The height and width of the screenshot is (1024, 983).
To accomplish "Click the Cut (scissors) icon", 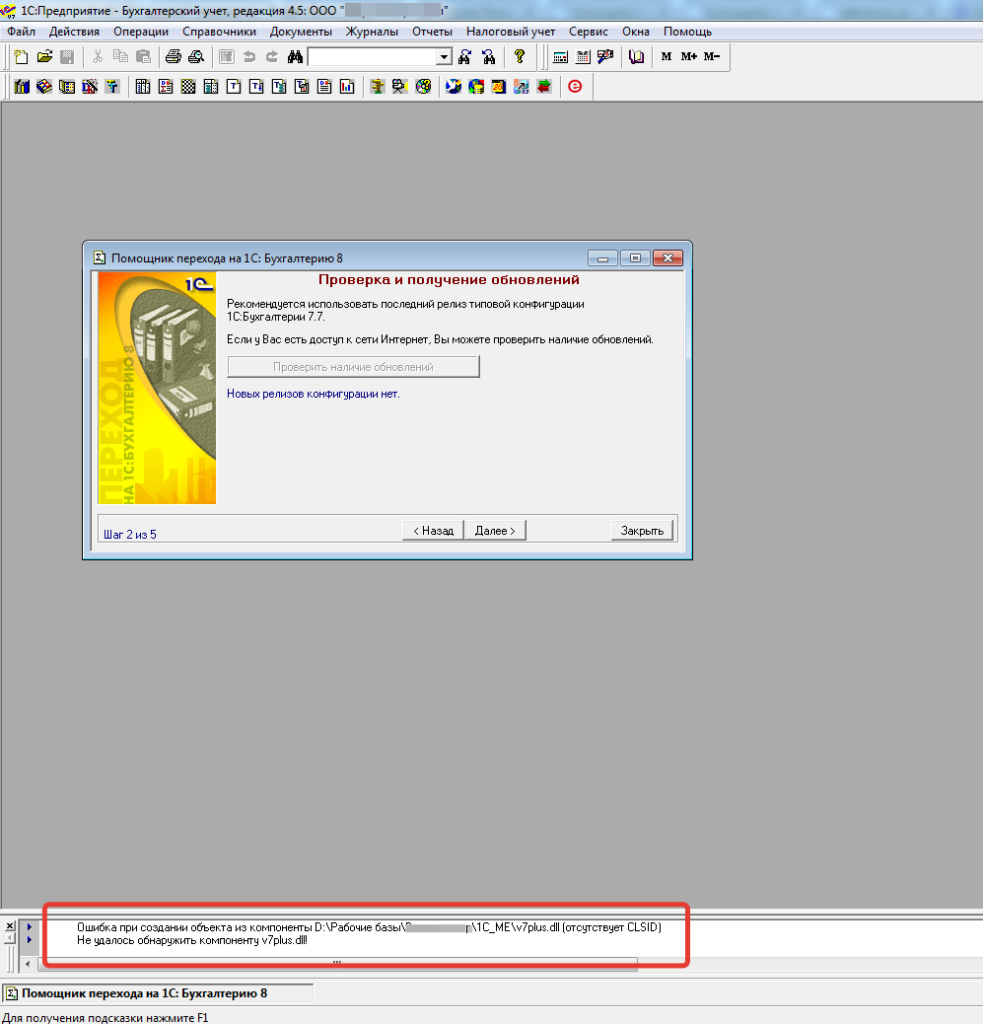I will pyautogui.click(x=98, y=57).
